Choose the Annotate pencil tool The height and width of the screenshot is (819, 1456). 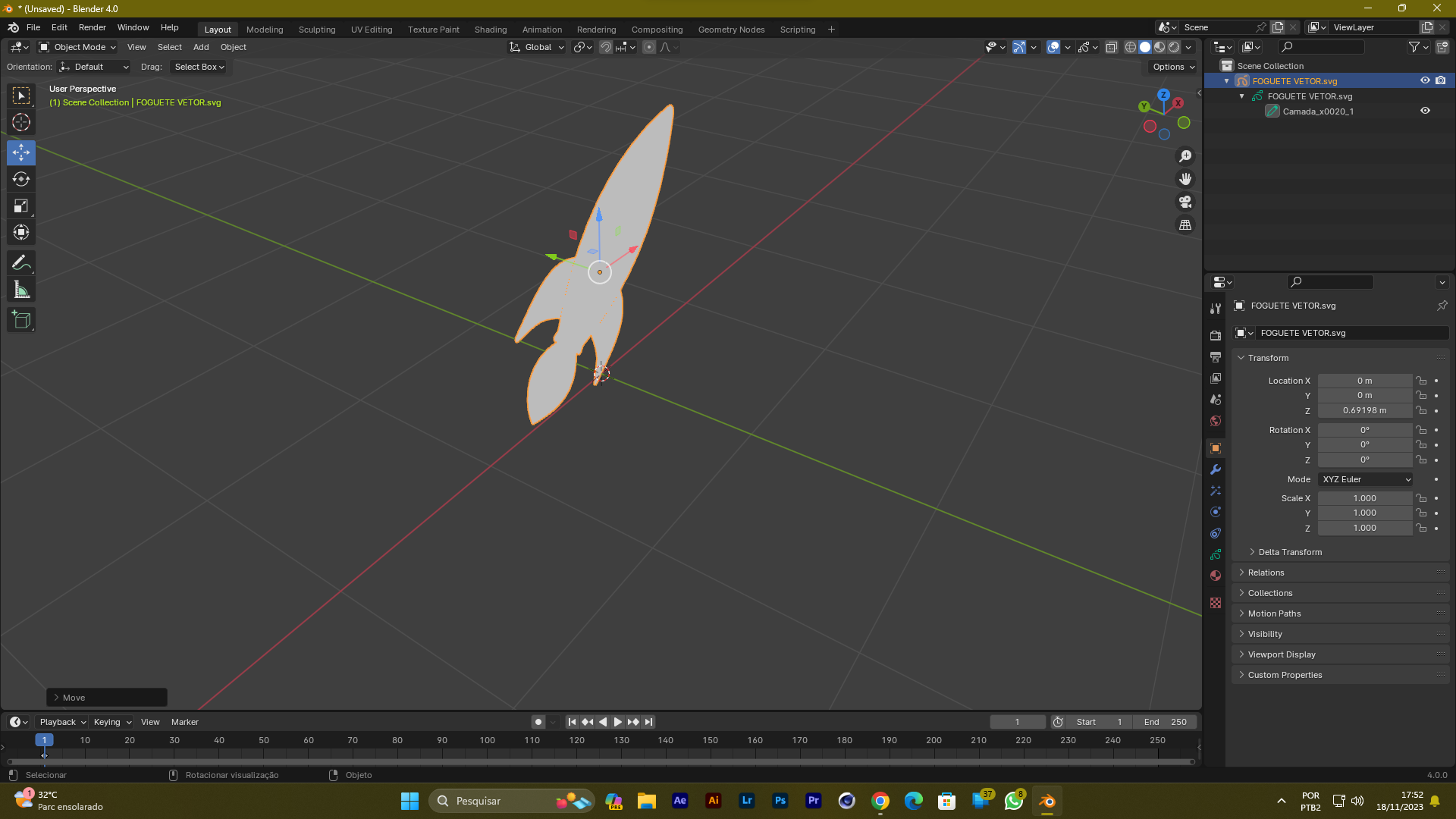point(21,263)
